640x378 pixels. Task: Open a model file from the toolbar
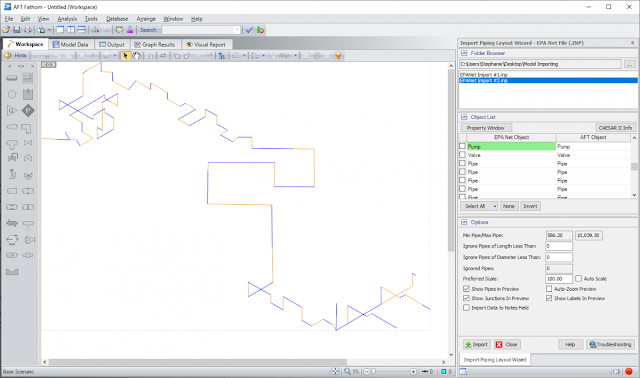[6, 30]
